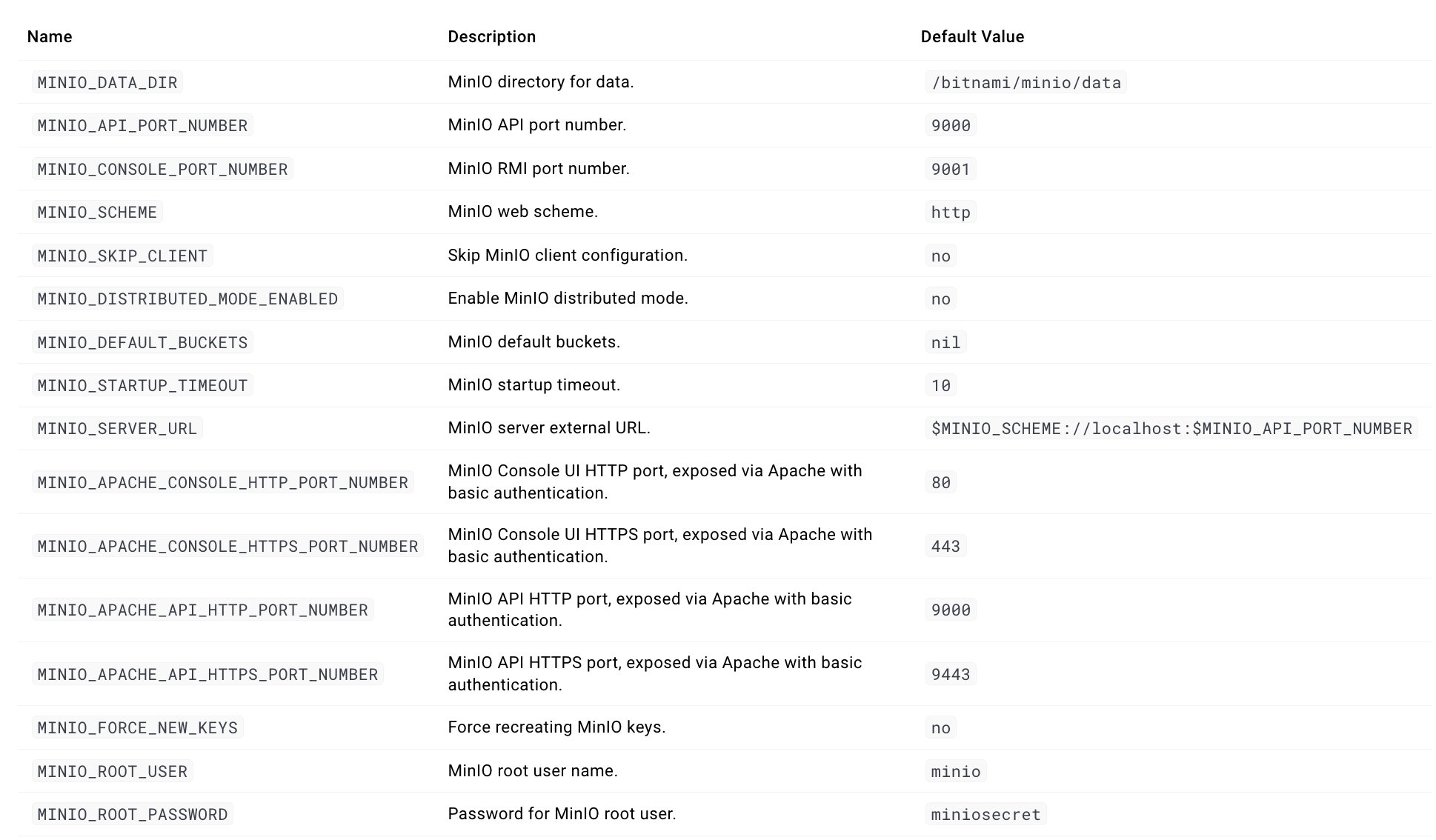Select the MINIO_API_PORT_NUMBER code label
Viewport: 1436px width, 840px height.
pyautogui.click(x=142, y=125)
